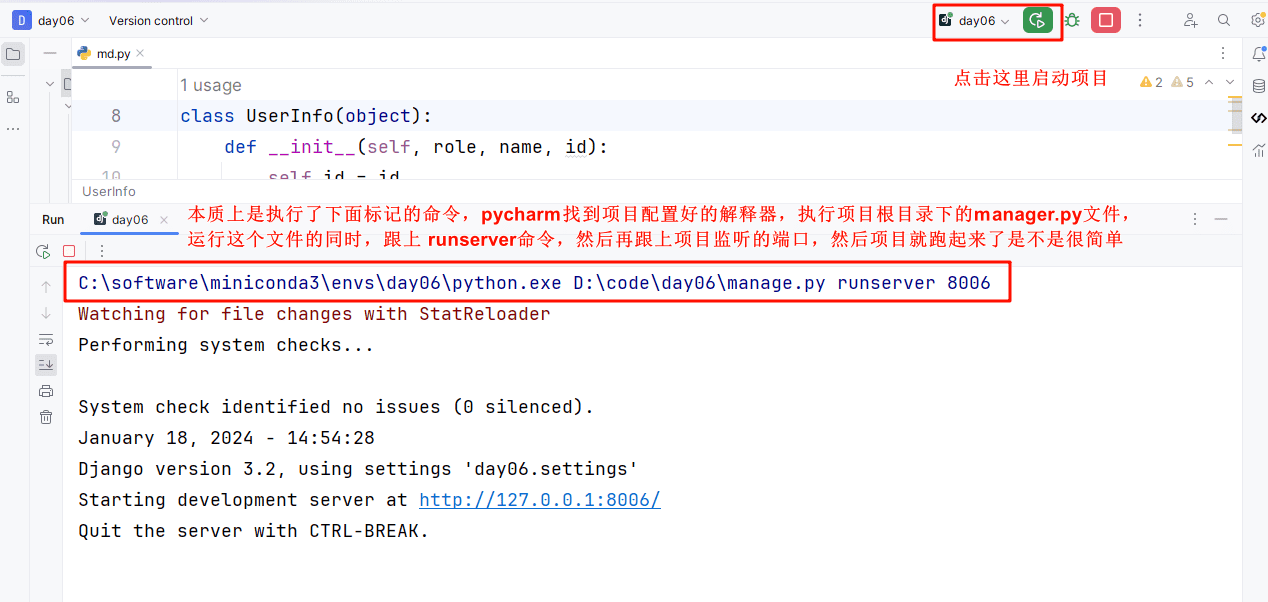
Task: Click line number 8 in the editor gutter
Action: [x=116, y=116]
